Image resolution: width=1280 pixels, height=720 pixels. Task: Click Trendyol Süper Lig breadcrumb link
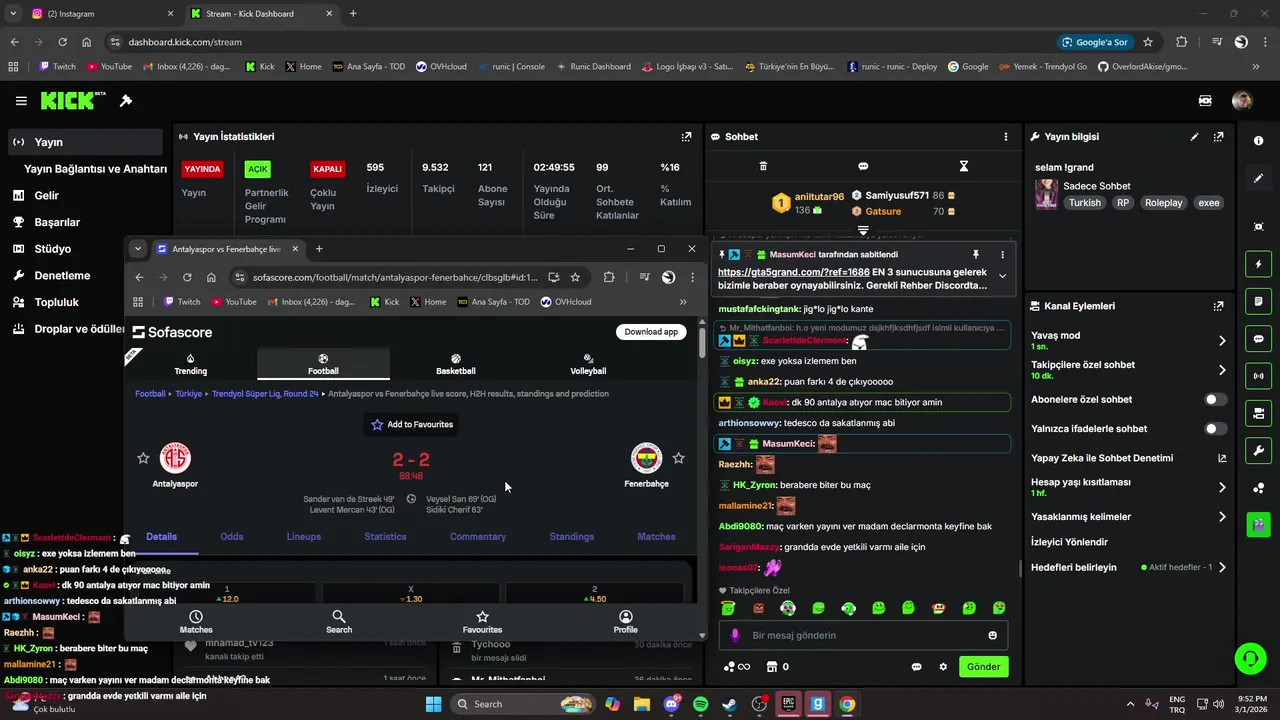265,394
